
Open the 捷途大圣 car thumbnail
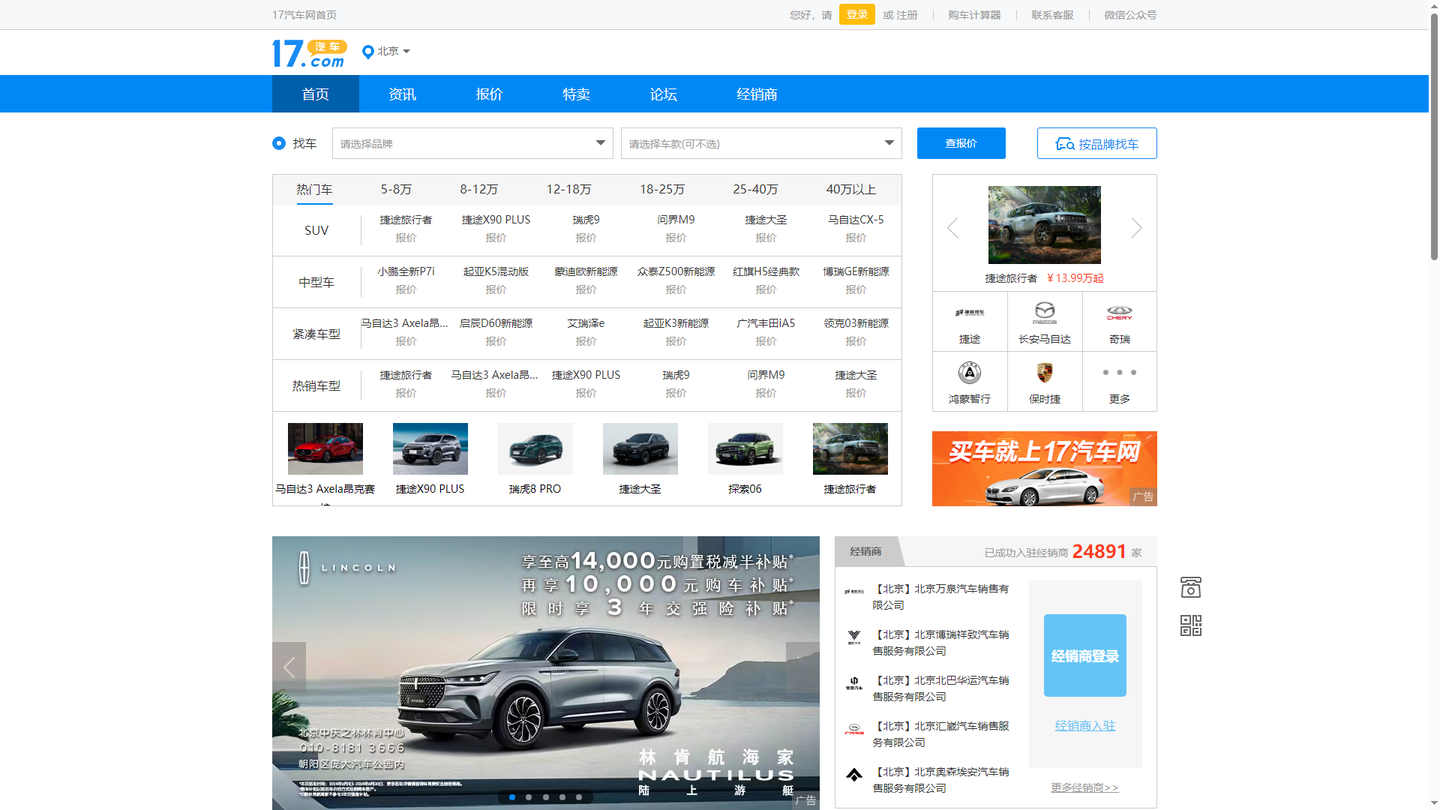tap(640, 448)
